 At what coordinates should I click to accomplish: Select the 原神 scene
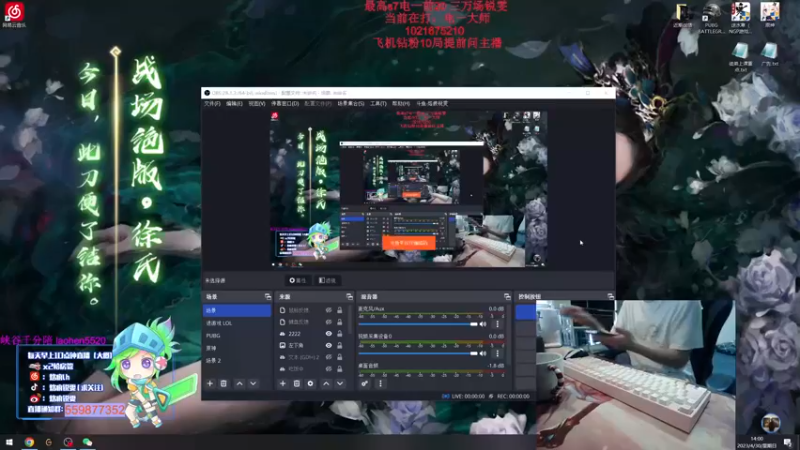pos(237,348)
